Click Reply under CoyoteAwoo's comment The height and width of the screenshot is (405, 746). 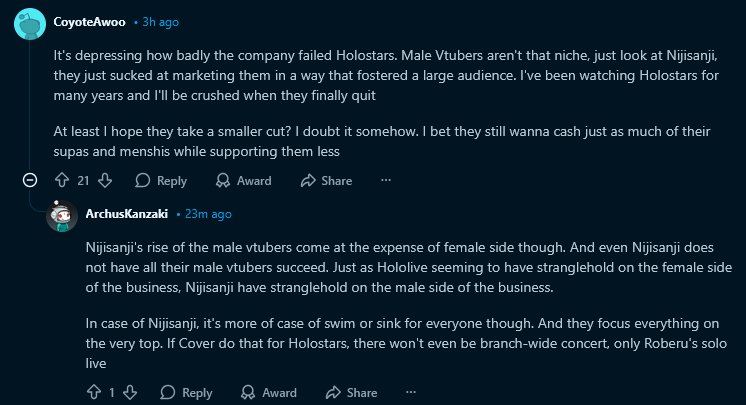tap(161, 180)
